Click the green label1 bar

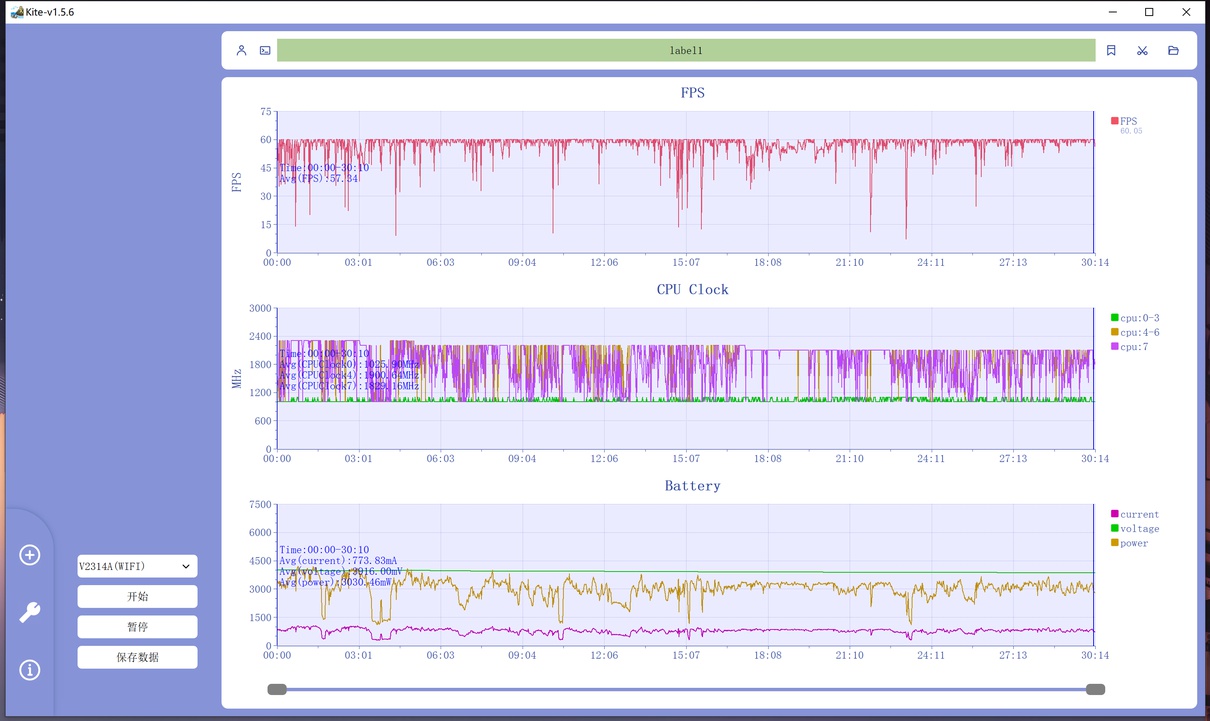coord(686,50)
